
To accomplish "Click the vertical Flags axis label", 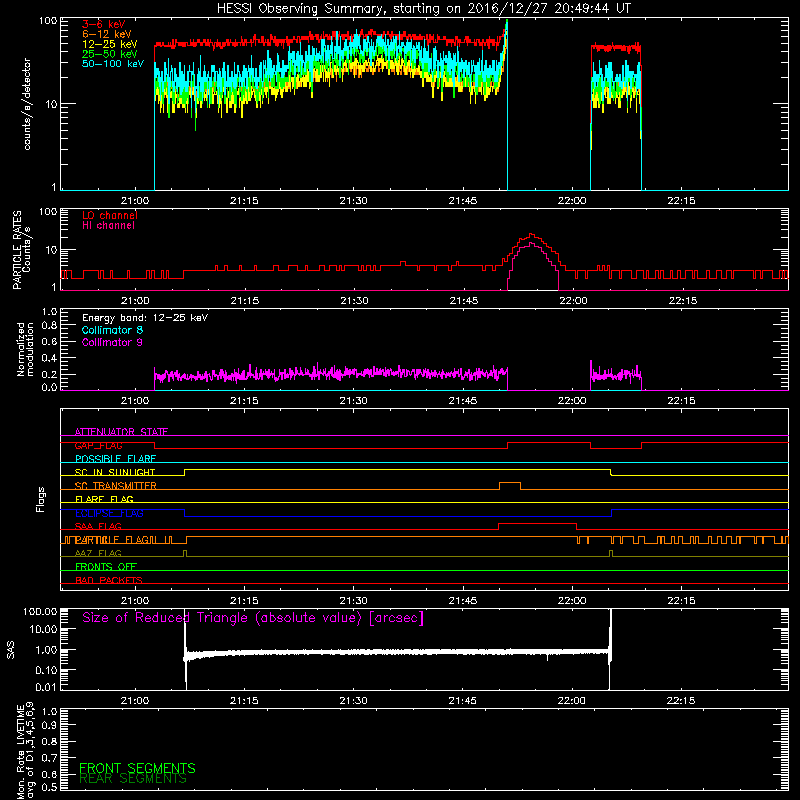I will tap(41, 499).
